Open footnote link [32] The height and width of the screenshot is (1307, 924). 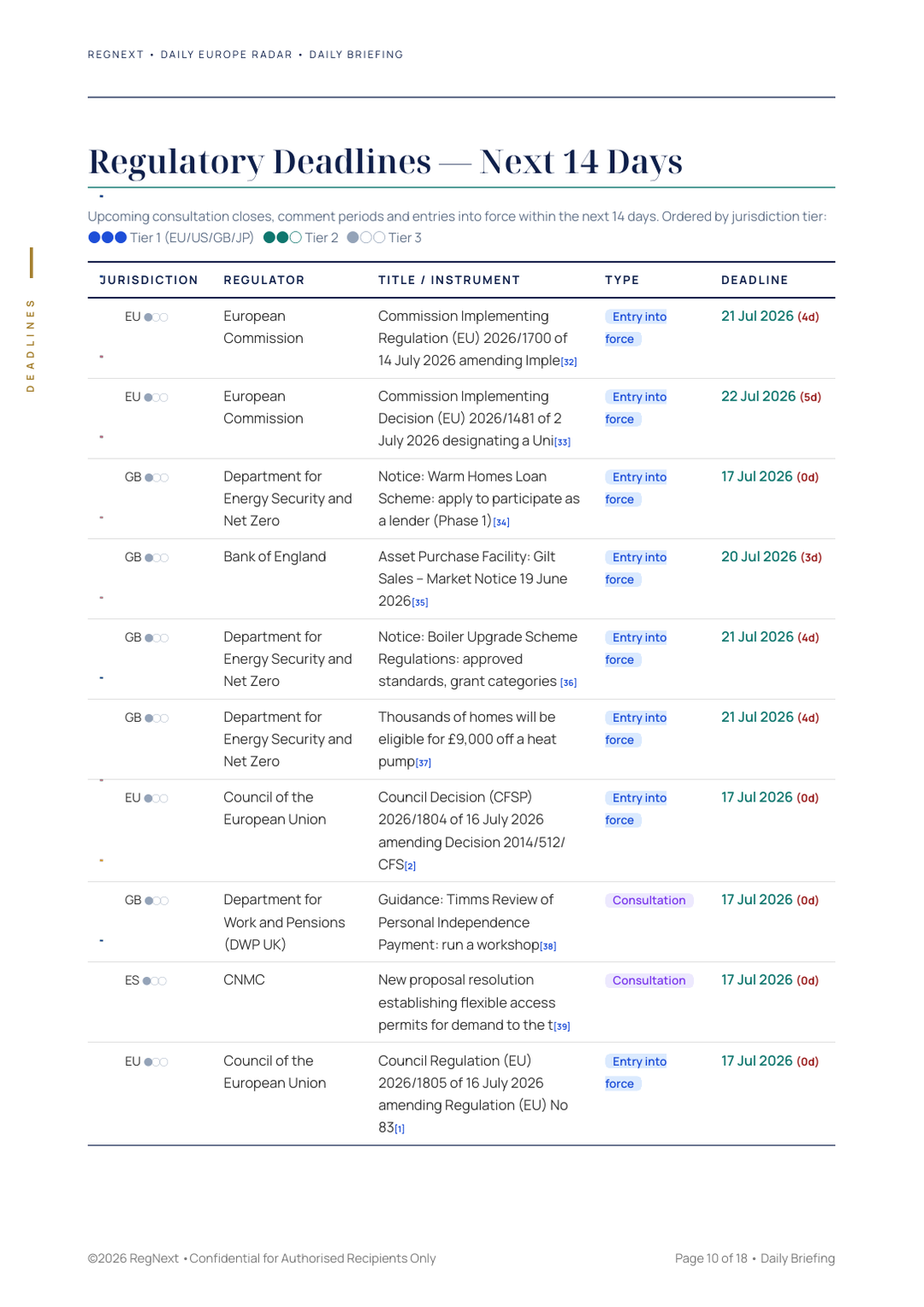[x=569, y=362]
